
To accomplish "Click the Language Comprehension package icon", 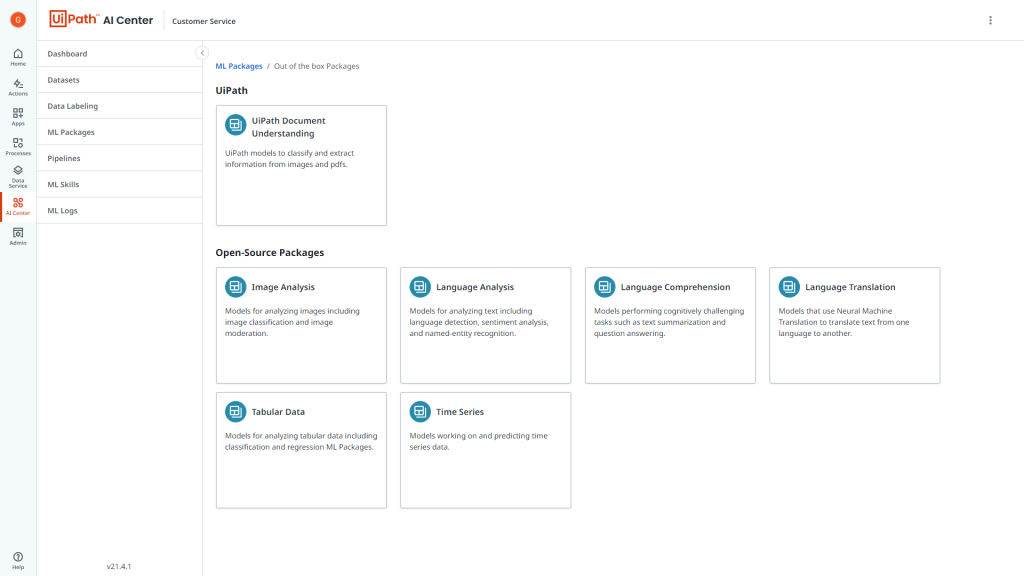I will [604, 287].
